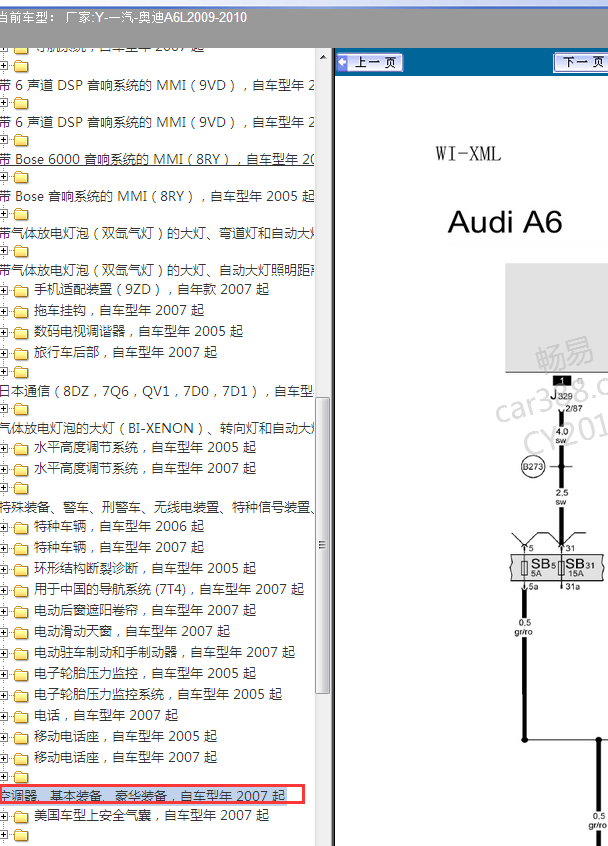Click left arrow icon on 上一页 button

coord(342,63)
